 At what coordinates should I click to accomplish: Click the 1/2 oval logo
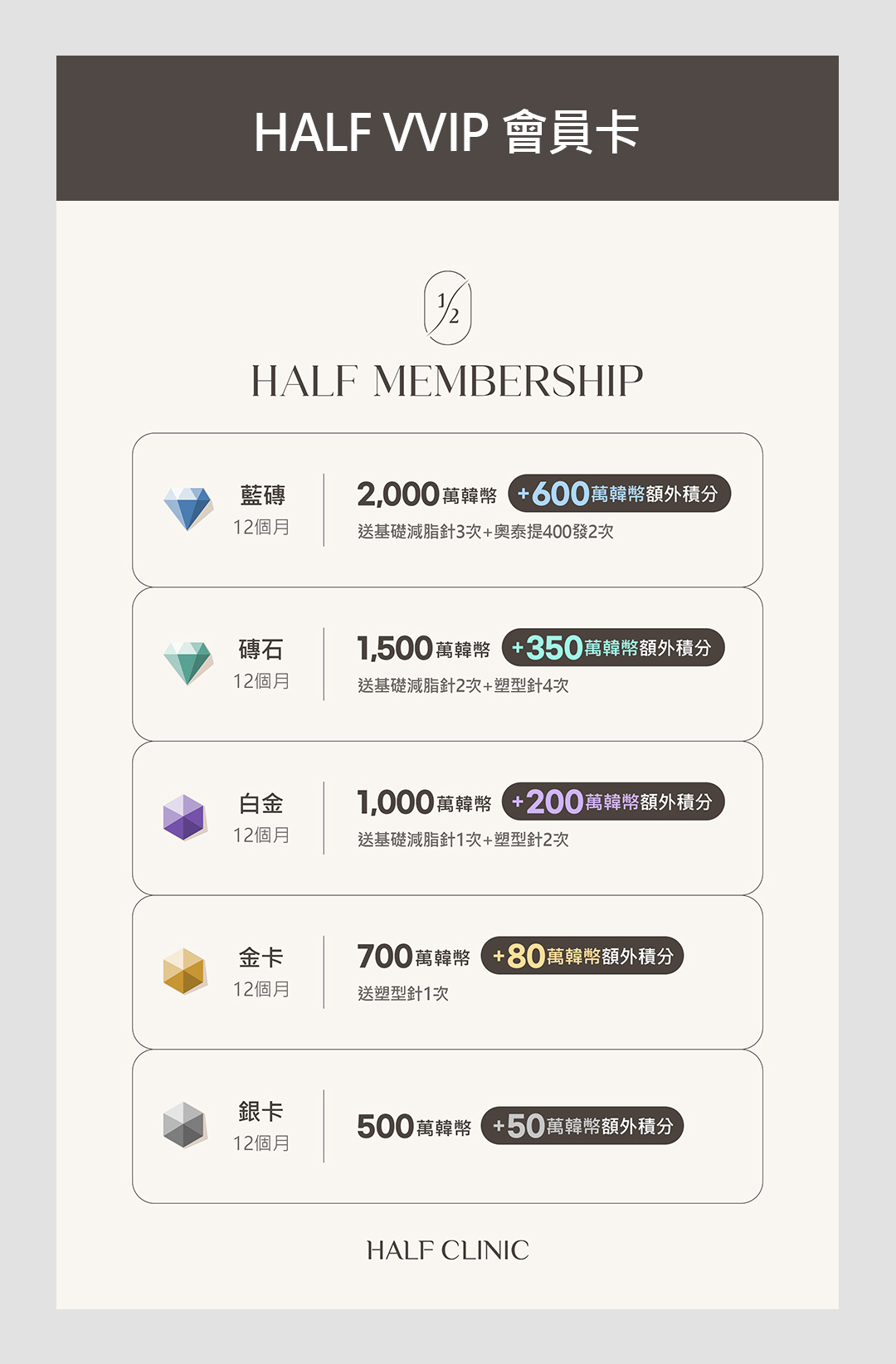(447, 308)
